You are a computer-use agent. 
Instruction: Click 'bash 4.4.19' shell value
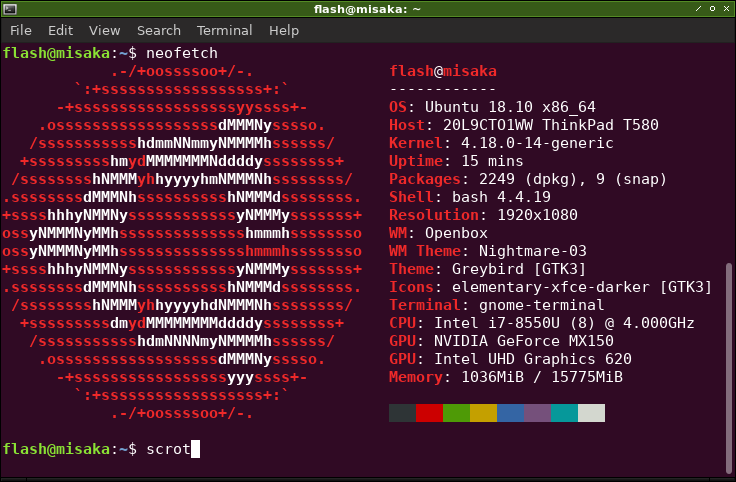pyautogui.click(x=501, y=197)
